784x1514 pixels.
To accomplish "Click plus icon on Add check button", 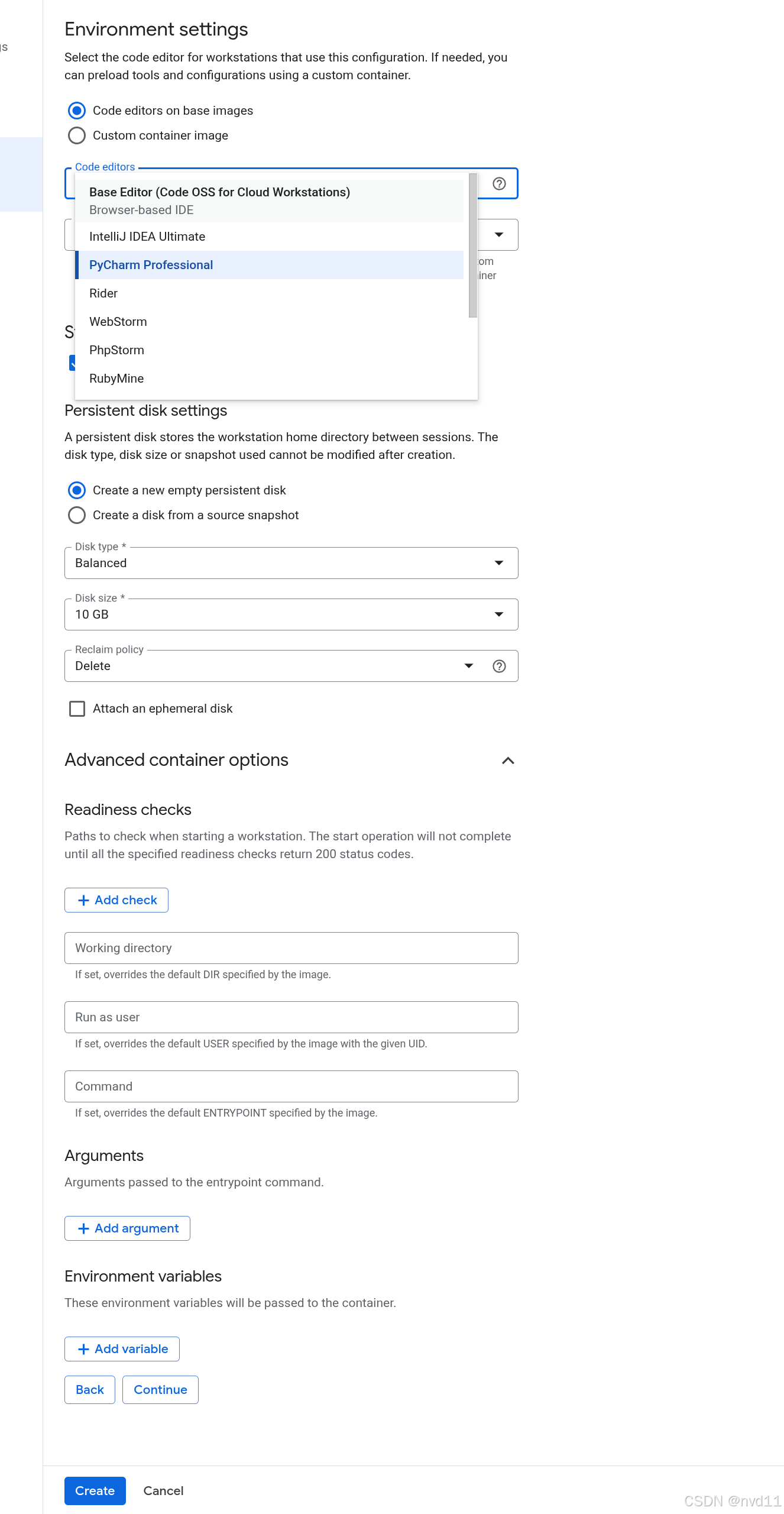I will [84, 900].
